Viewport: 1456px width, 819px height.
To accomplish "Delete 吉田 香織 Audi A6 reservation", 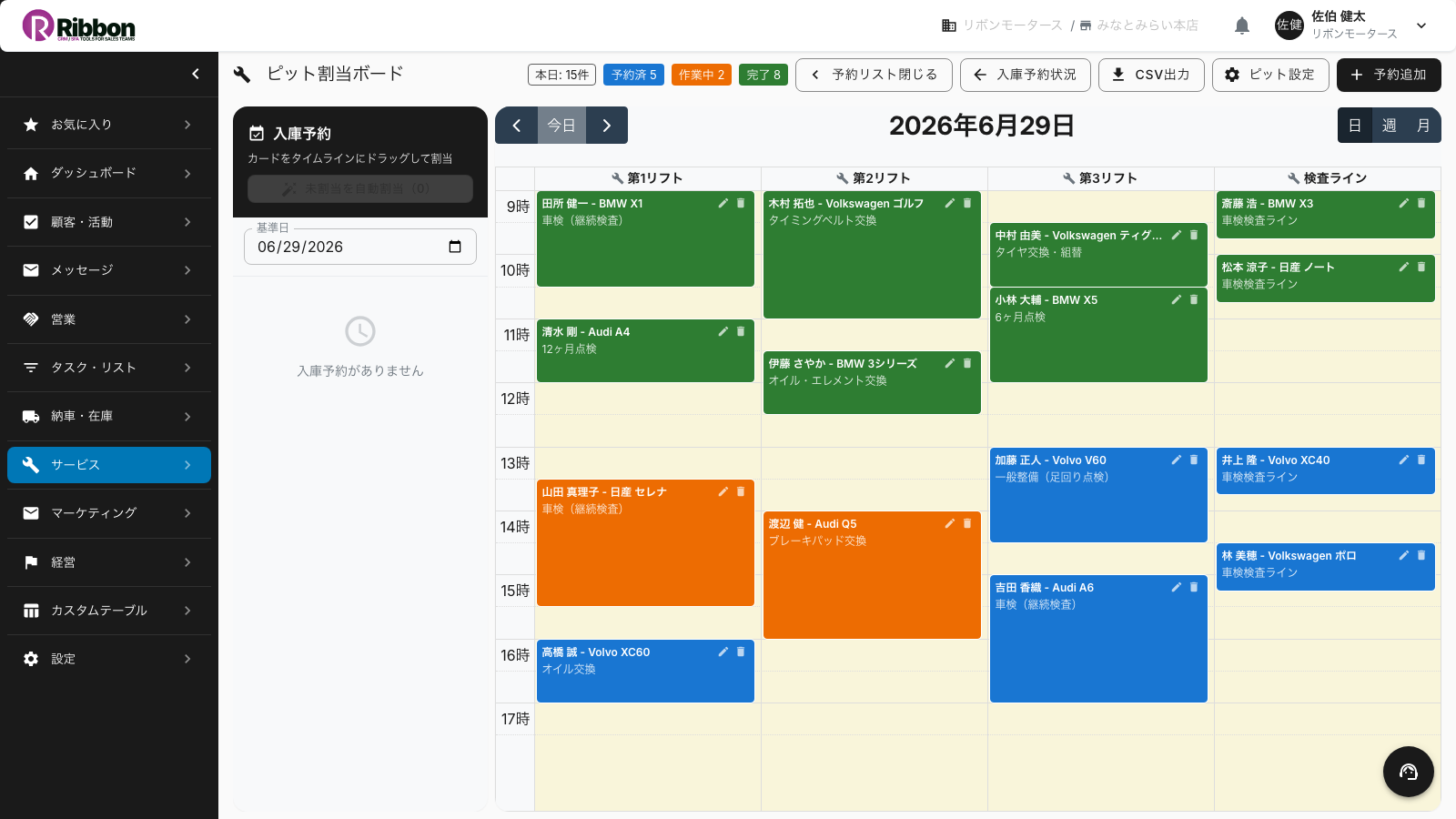I will coord(1194,587).
